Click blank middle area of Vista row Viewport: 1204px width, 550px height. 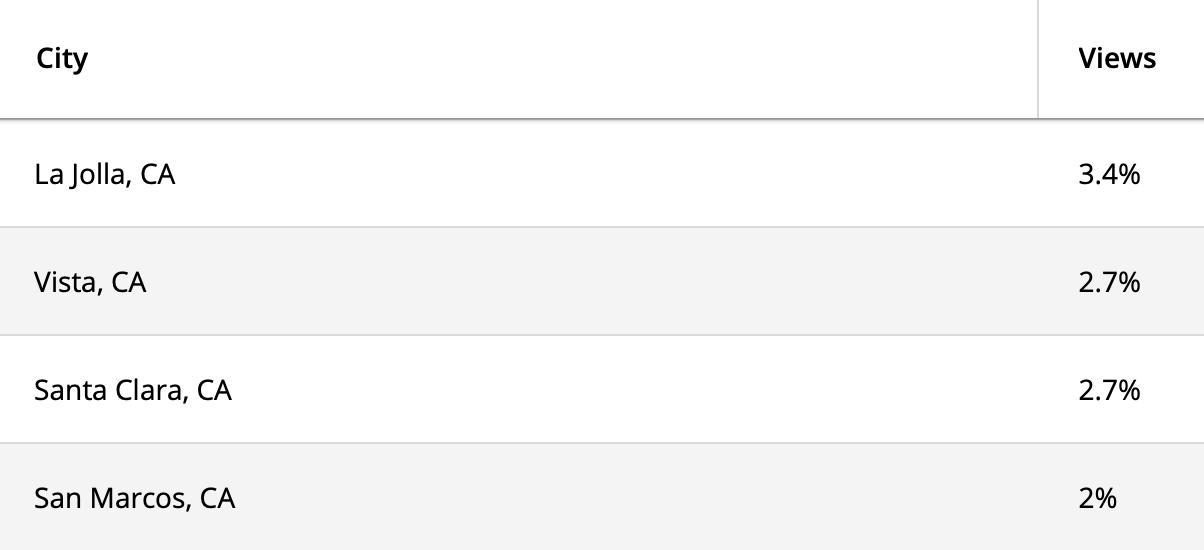pos(600,282)
